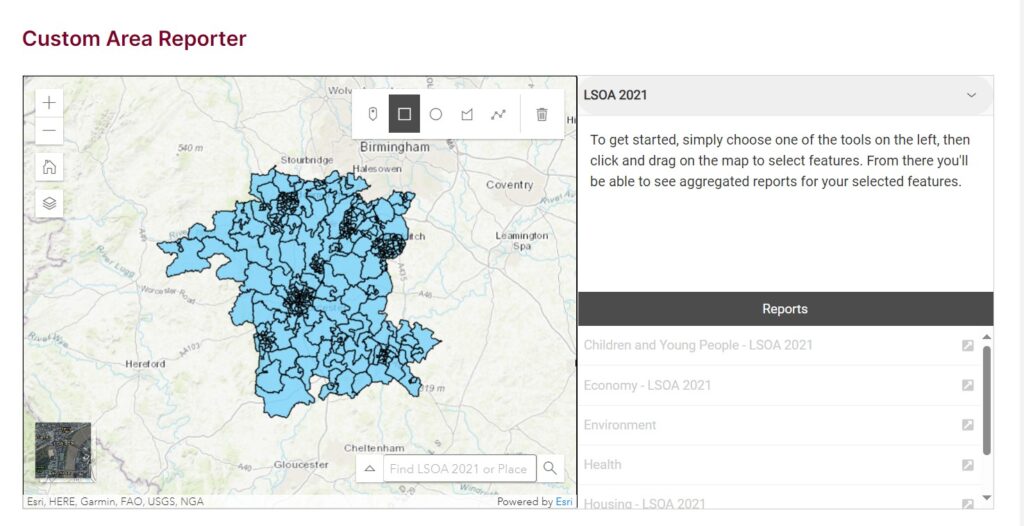The width and height of the screenshot is (1024, 526).
Task: Switch basemap via satellite thumbnail
Action: pos(63,450)
